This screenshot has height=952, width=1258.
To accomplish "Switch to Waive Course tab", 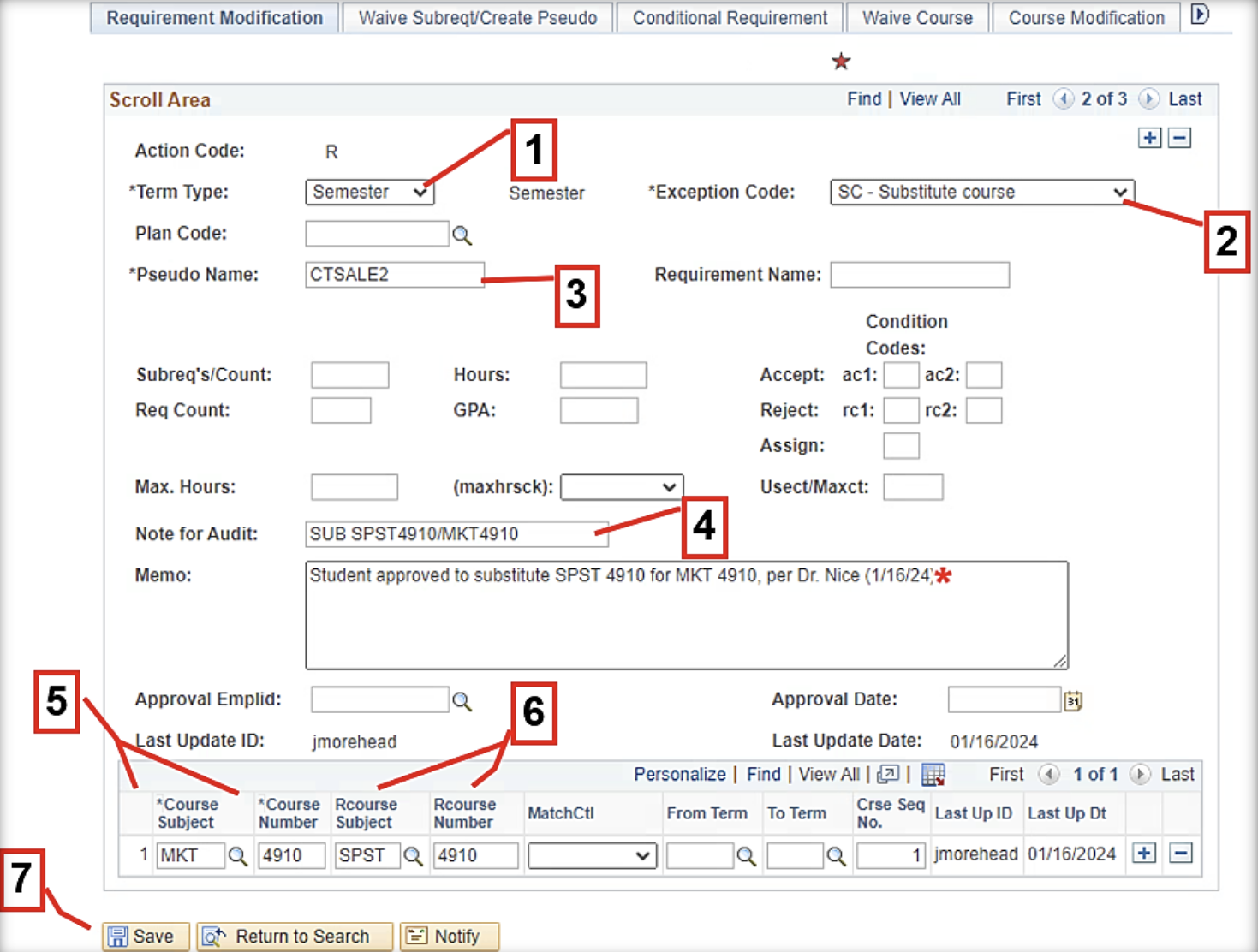I will pos(917,18).
